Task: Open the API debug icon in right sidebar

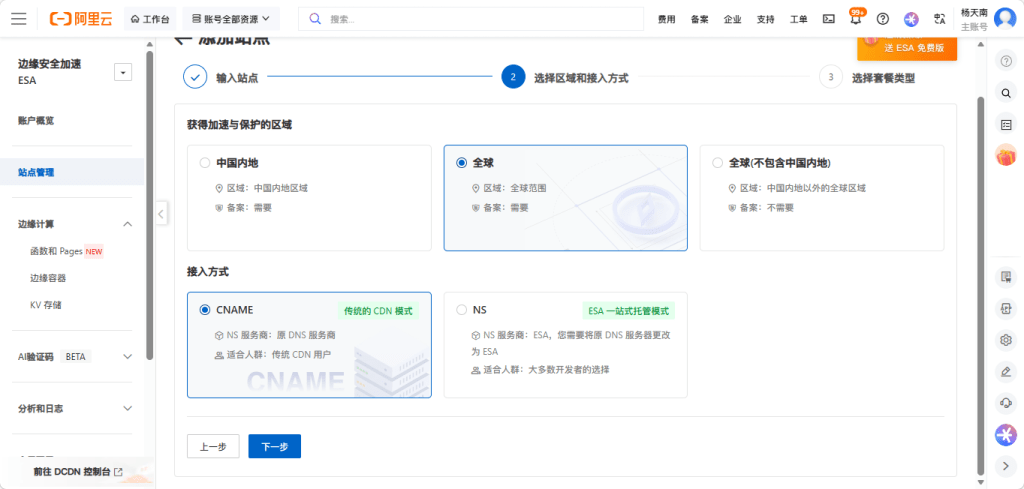Action: click(1006, 309)
